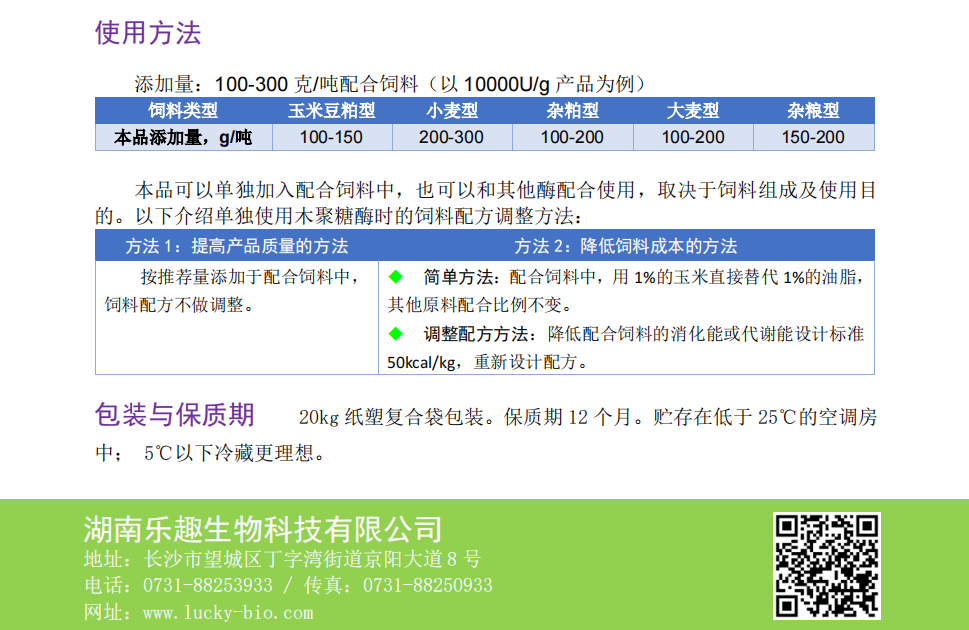The image size is (969, 630).
Task: Select the 使用方法 heading
Action: click(x=148, y=33)
